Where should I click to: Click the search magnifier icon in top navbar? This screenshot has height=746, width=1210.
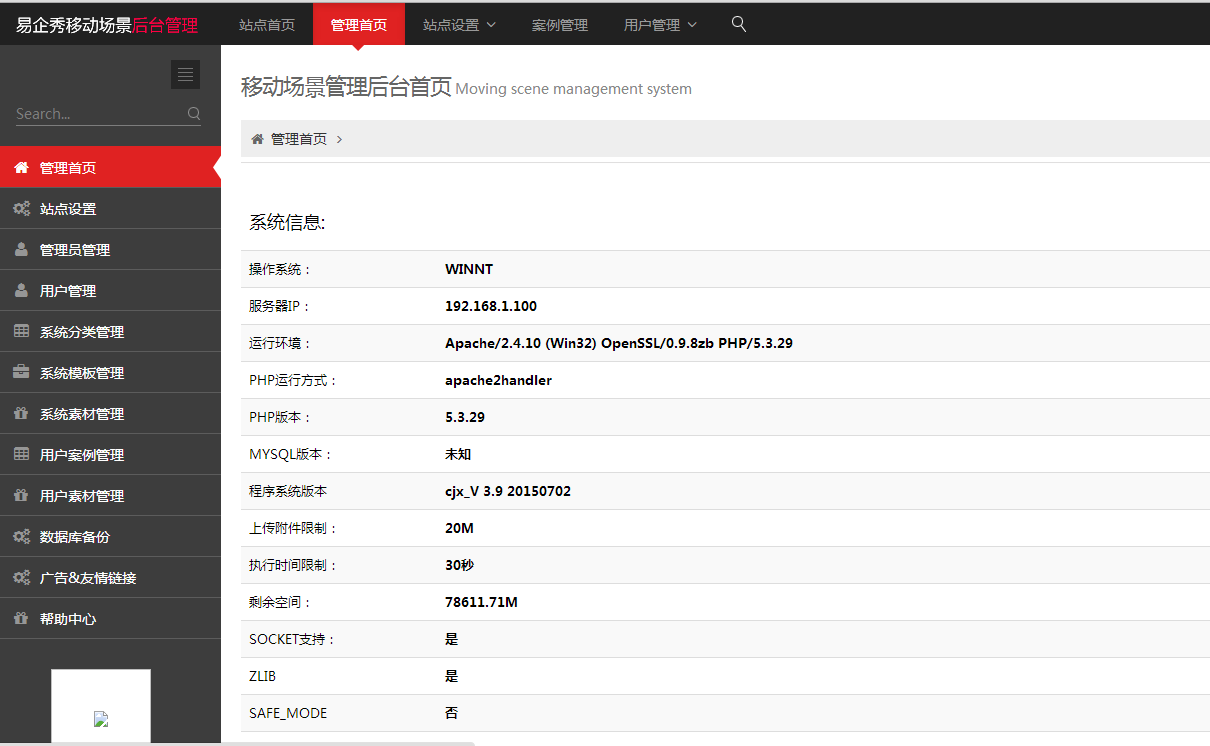pyautogui.click(x=739, y=24)
